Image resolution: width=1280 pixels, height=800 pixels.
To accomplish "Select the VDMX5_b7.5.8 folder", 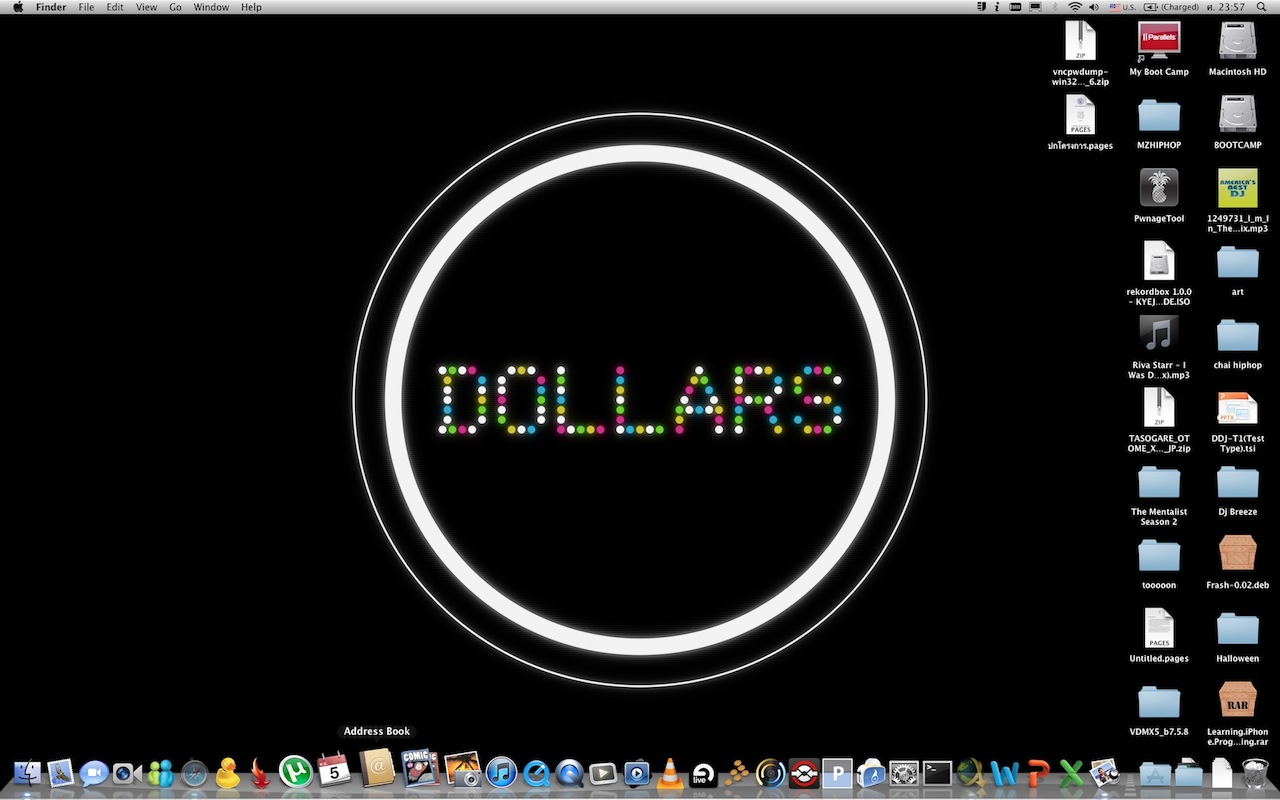I will pos(1159,701).
